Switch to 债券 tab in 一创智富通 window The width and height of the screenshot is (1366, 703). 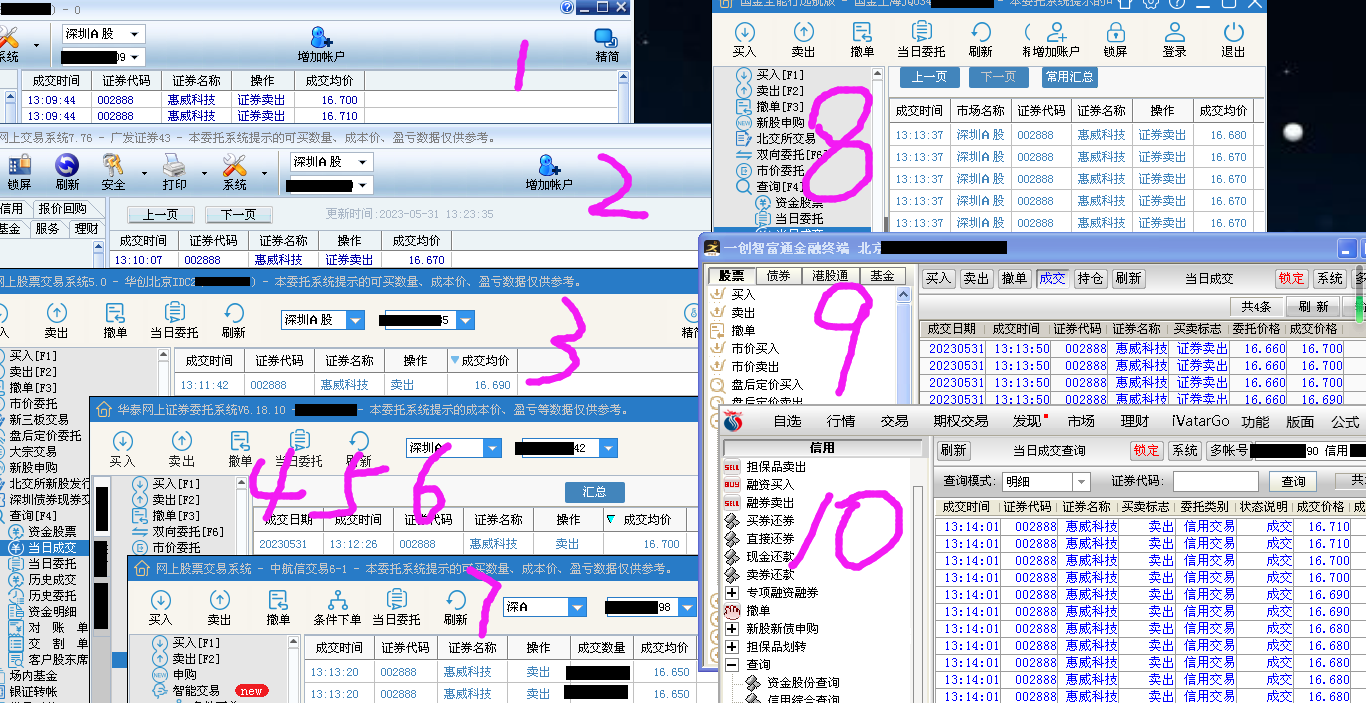779,276
